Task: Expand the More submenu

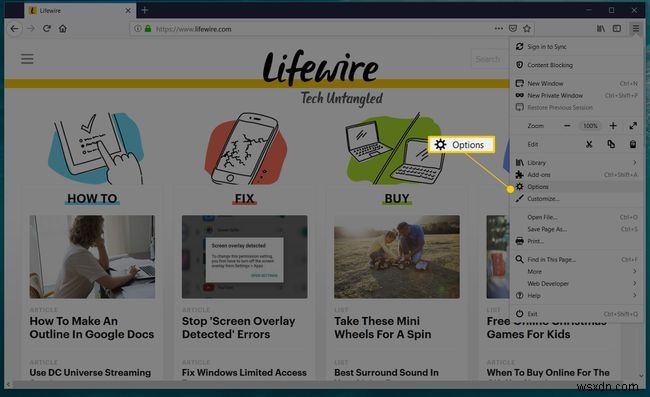Action: (576, 271)
